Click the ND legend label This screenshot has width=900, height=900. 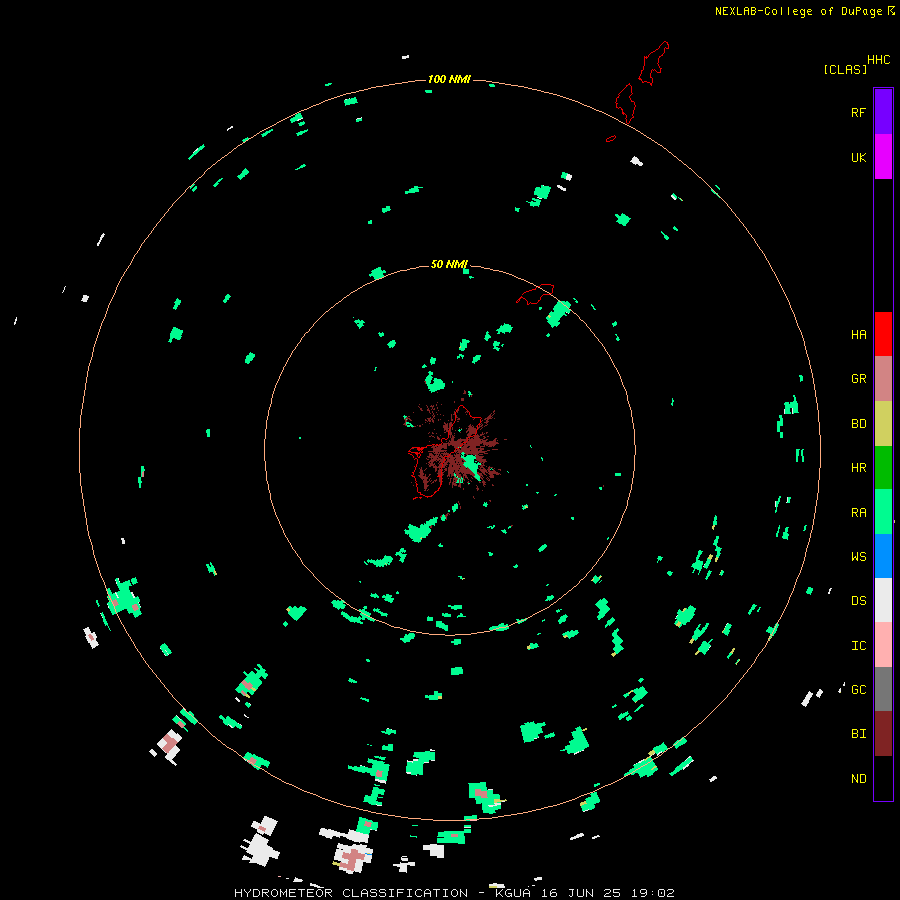pos(858,779)
